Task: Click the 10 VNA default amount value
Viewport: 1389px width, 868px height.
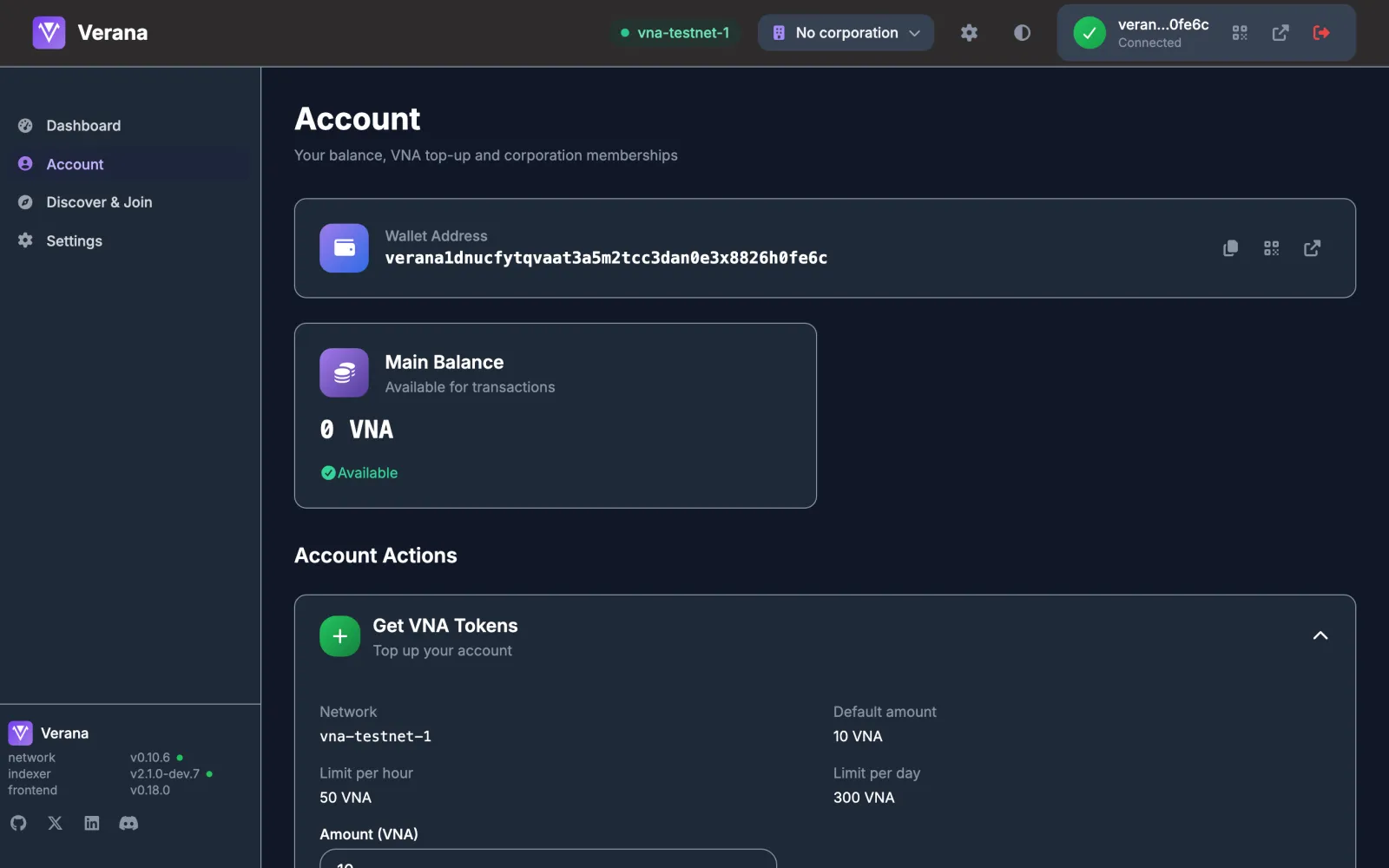Action: click(858, 736)
